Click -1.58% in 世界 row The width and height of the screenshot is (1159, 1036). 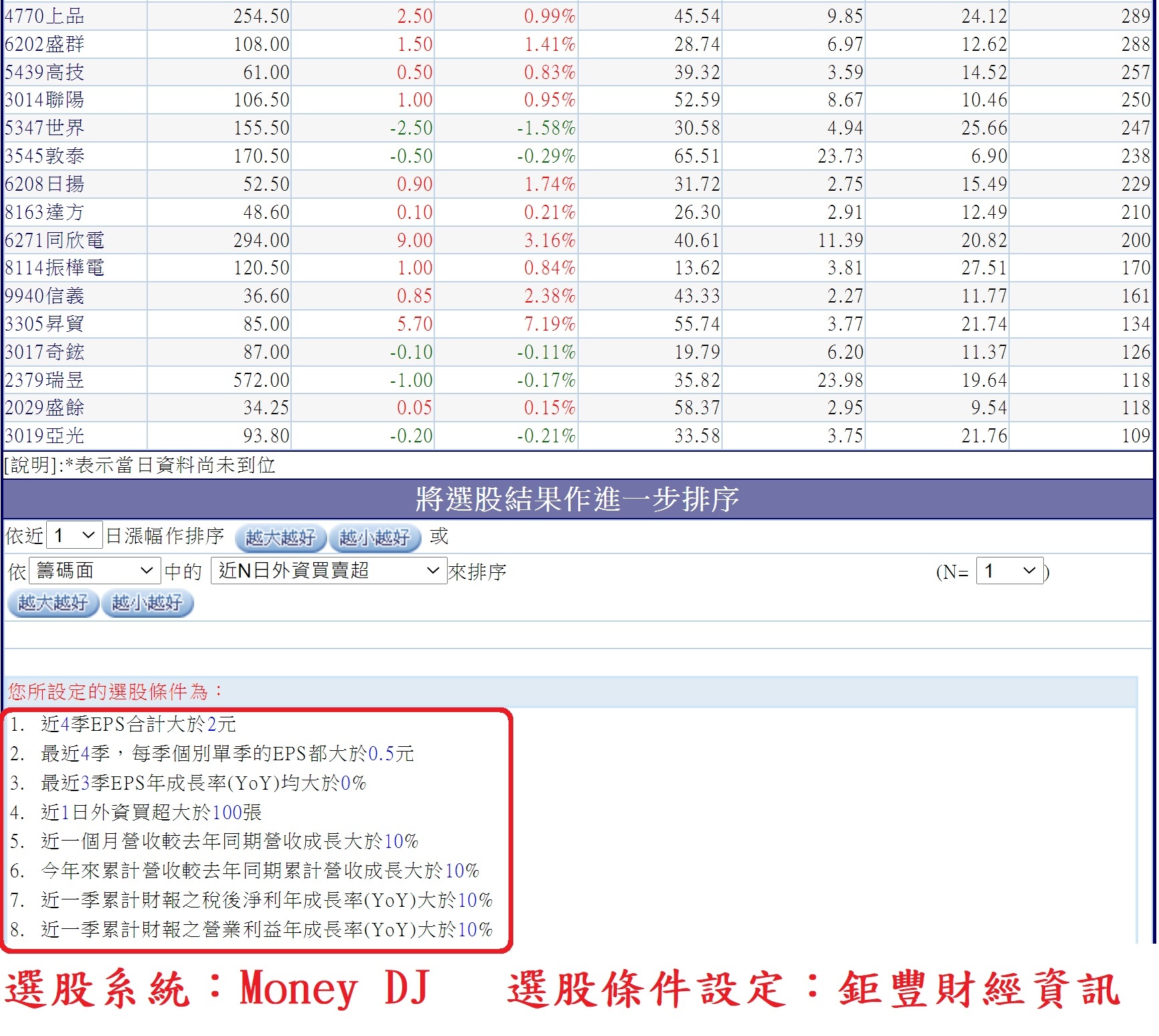pos(546,128)
